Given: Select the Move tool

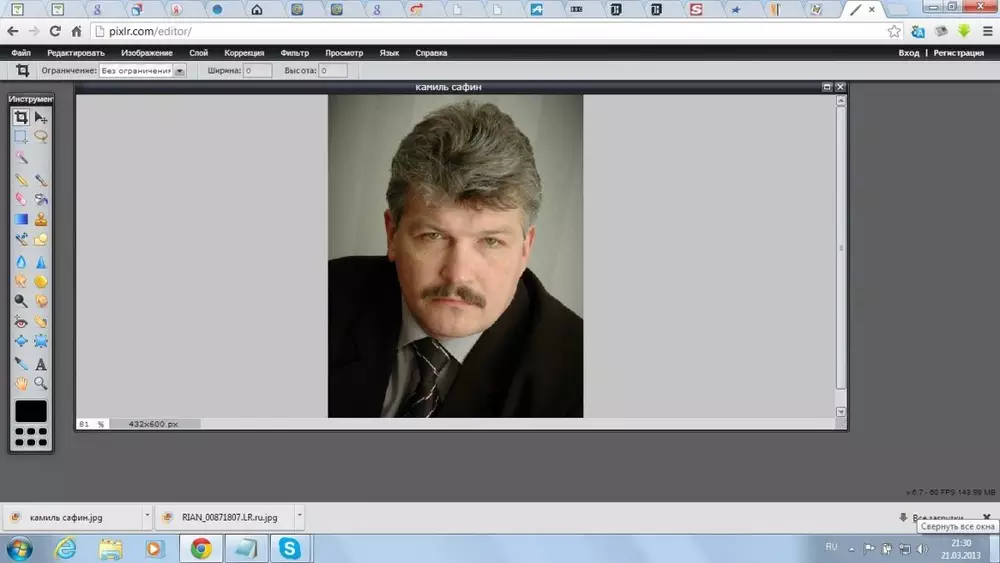Looking at the screenshot, I should 41,118.
